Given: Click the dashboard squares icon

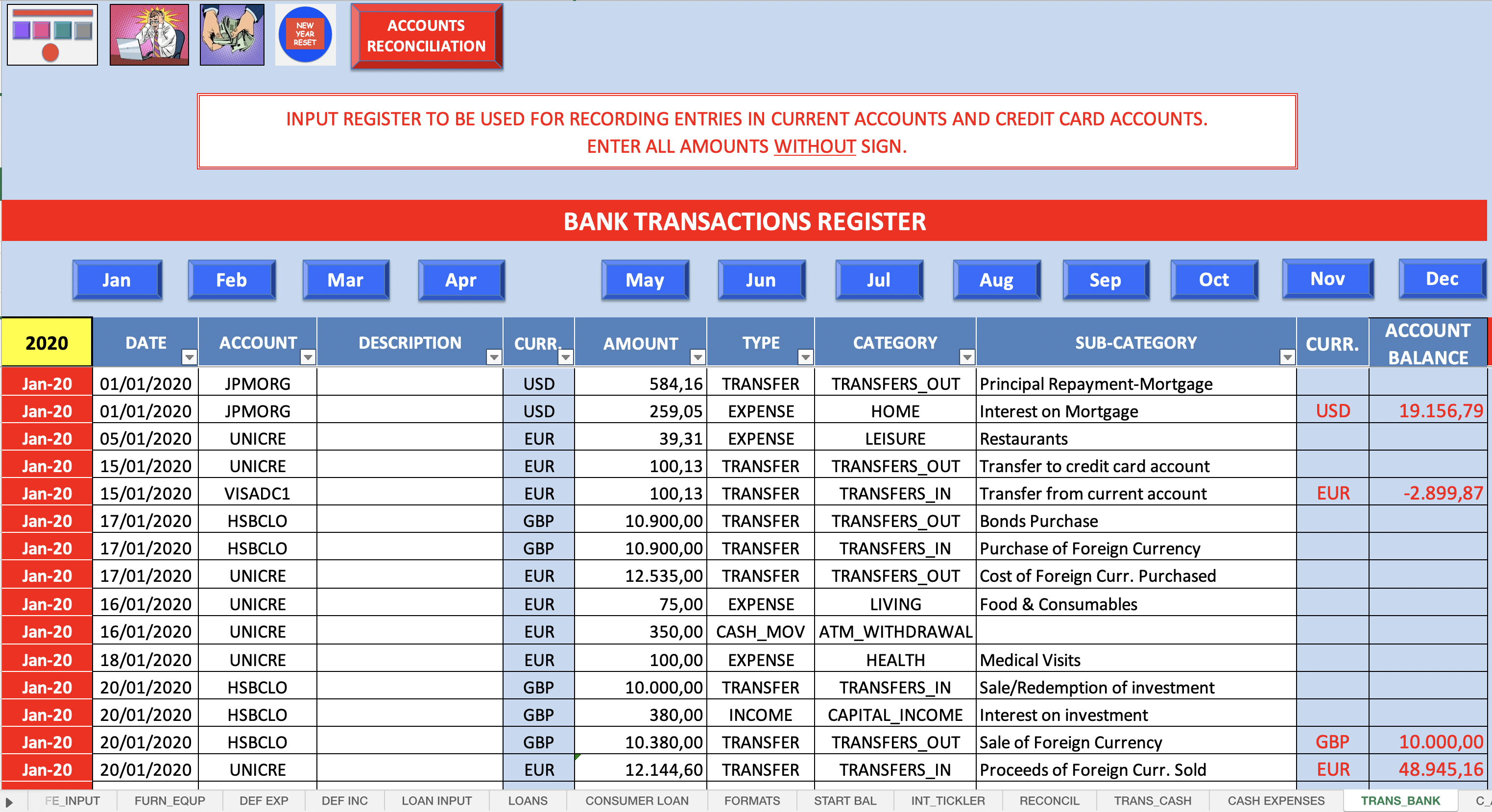Looking at the screenshot, I should coord(52,35).
